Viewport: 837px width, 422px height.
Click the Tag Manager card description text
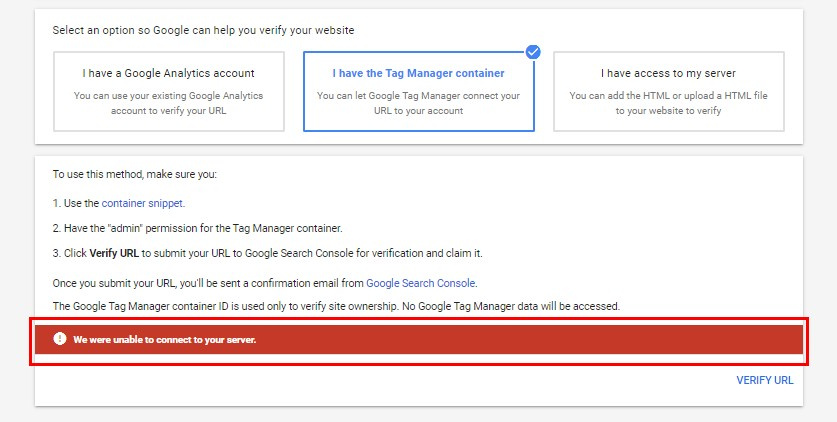pos(418,103)
